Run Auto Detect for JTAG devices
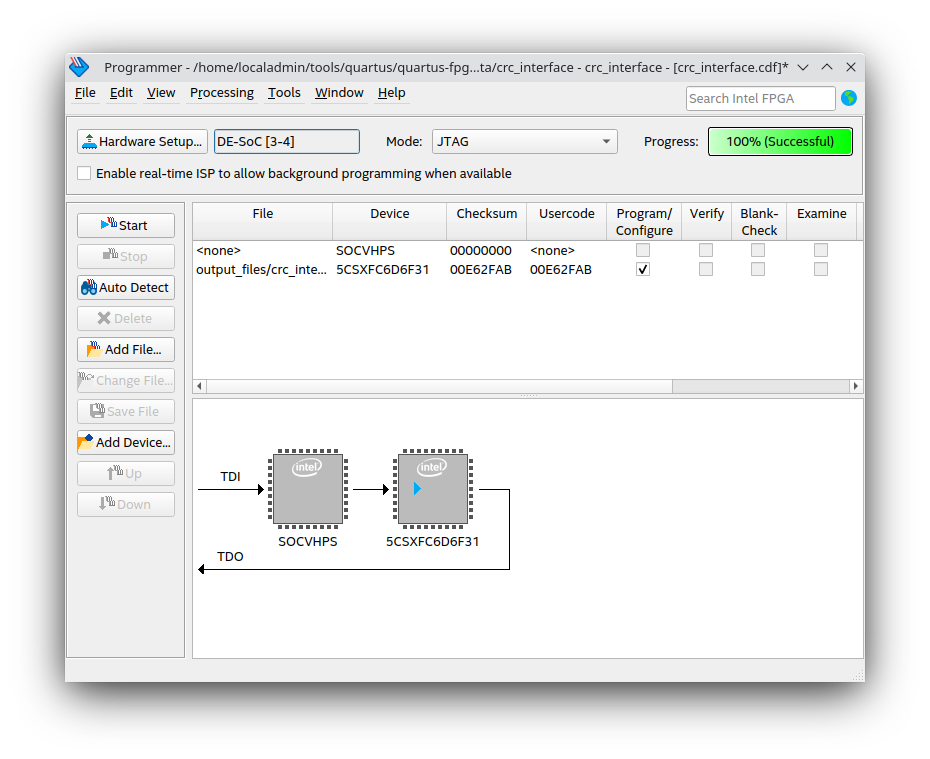The image size is (930, 759). [x=126, y=287]
